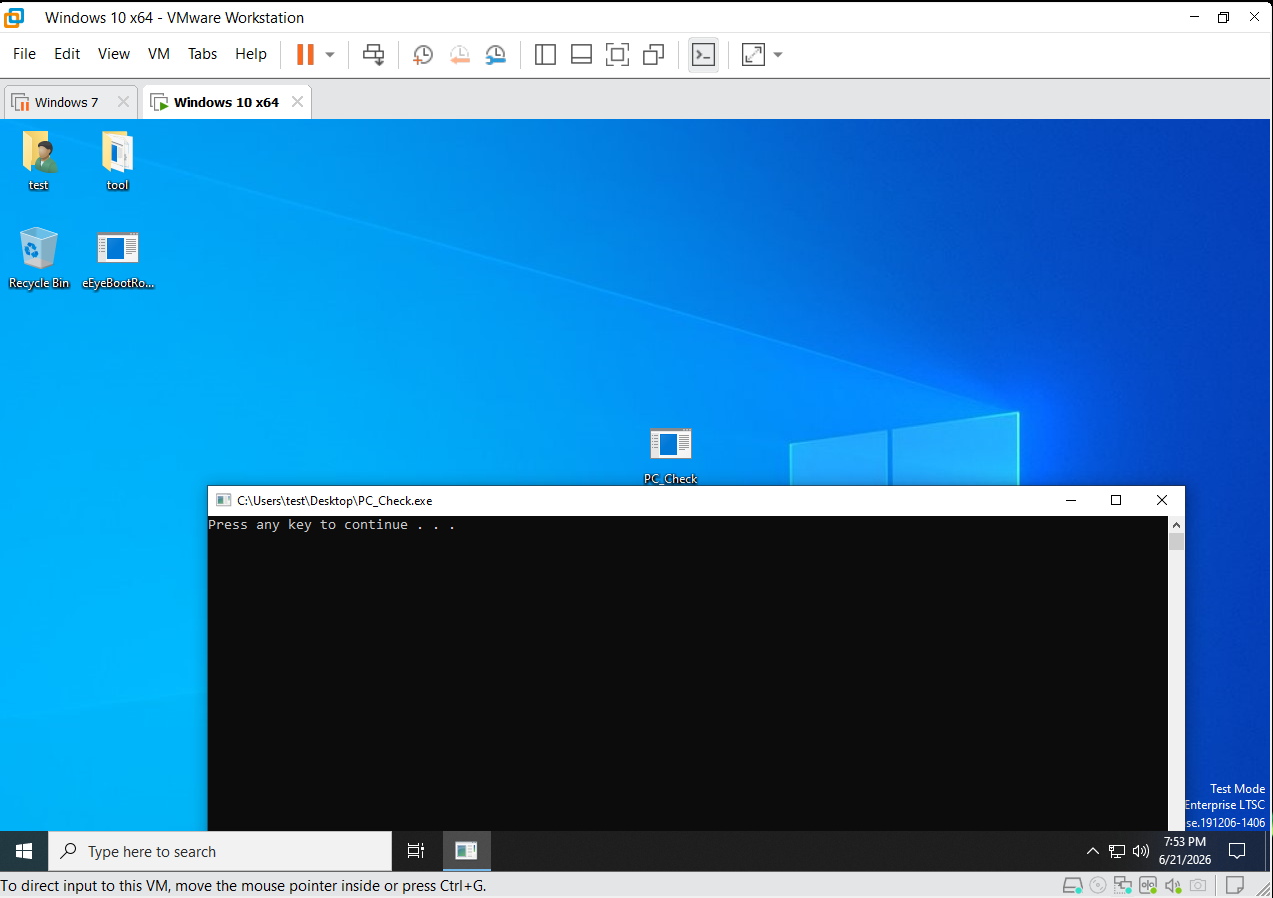Screen dimensions: 1273x898
Task: Open the VM menu
Action: pos(159,54)
